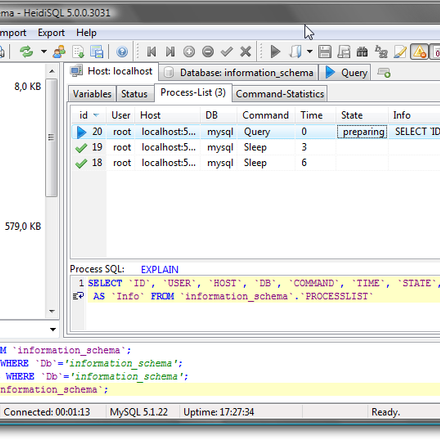Sort by the User column header

(x=121, y=115)
